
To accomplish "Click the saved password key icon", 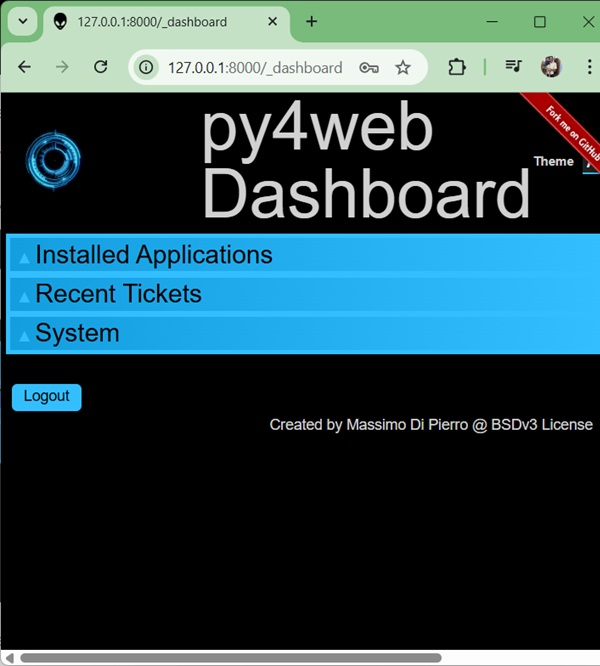I will click(369, 68).
